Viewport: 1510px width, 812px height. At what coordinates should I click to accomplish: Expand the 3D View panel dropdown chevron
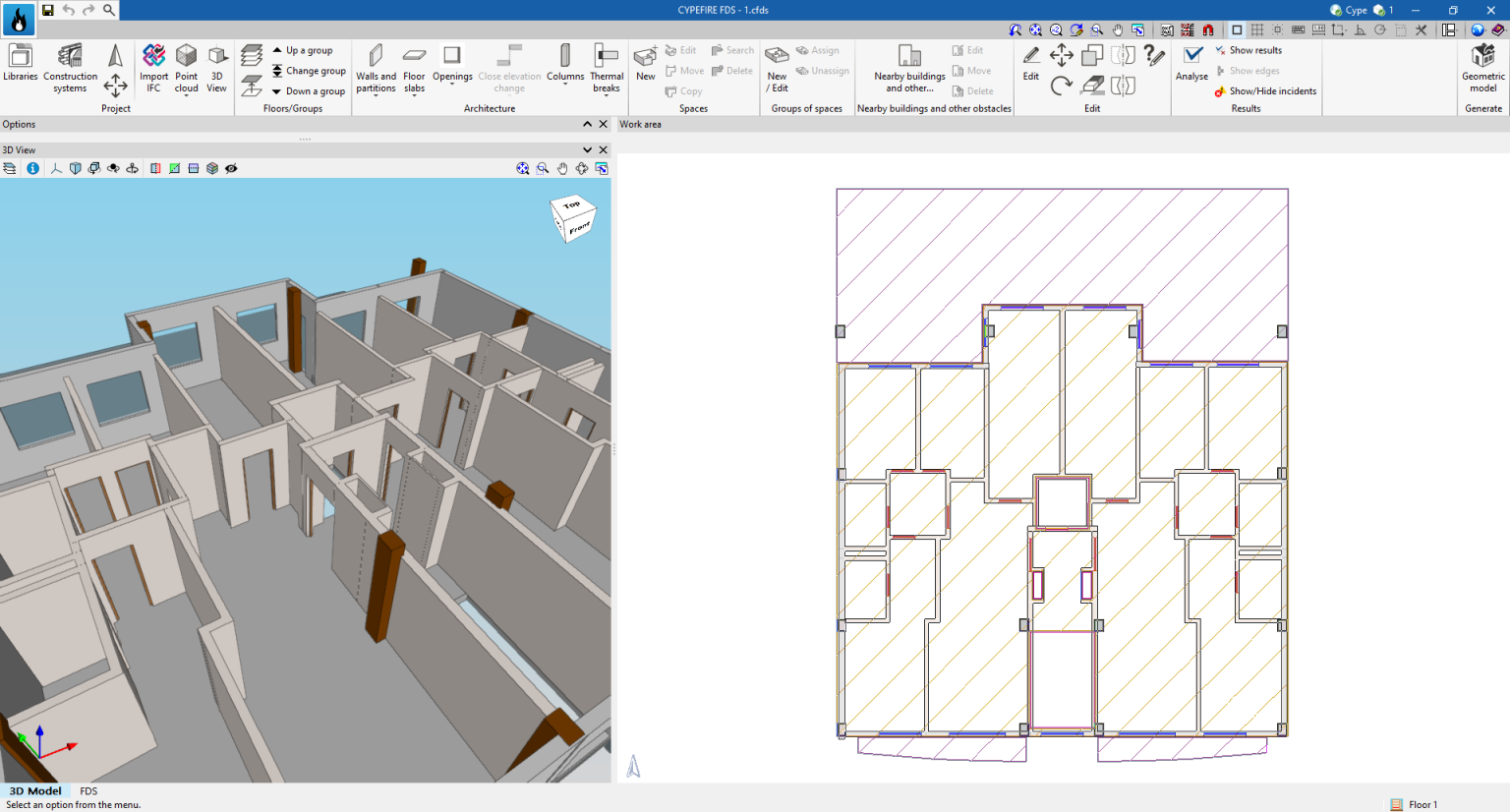point(587,149)
